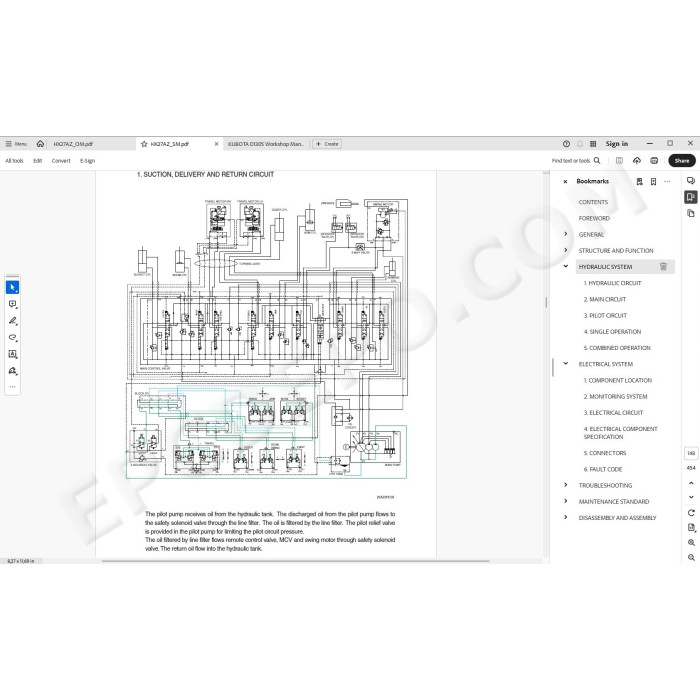The height and width of the screenshot is (700, 700).
Task: Expand the MAINTENANCE STANDARD bookmark
Action: [566, 501]
